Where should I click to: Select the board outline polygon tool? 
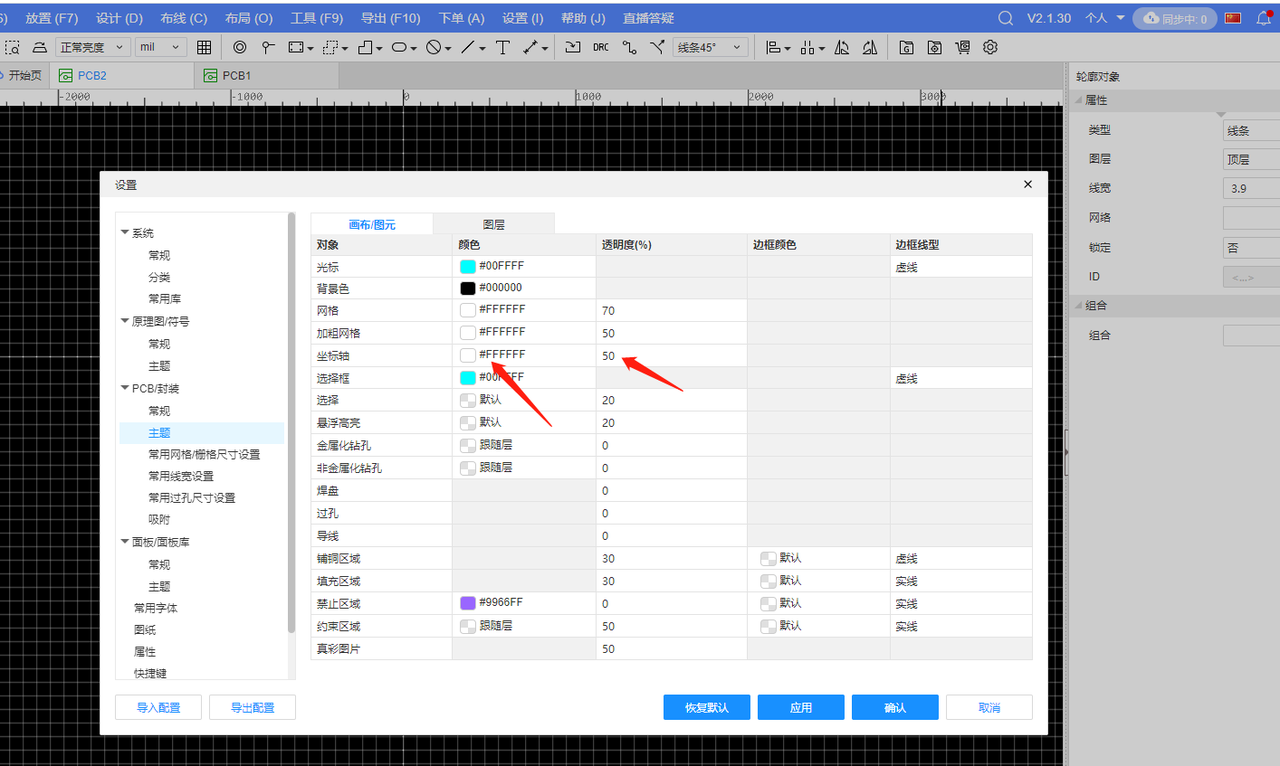[x=366, y=47]
